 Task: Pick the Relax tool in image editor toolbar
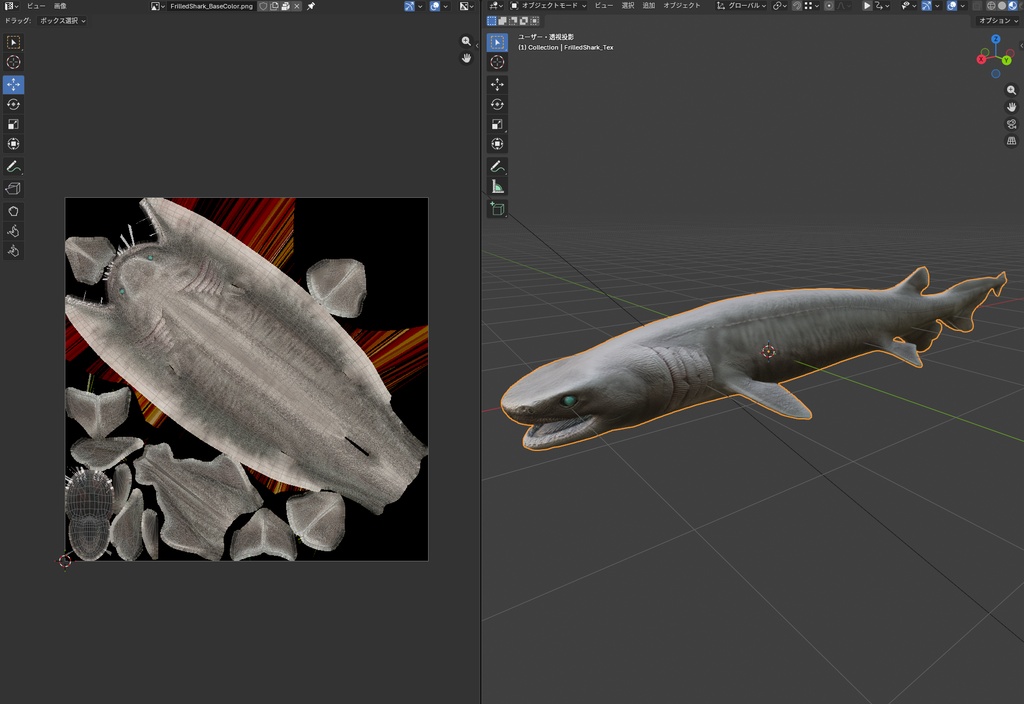(13, 231)
